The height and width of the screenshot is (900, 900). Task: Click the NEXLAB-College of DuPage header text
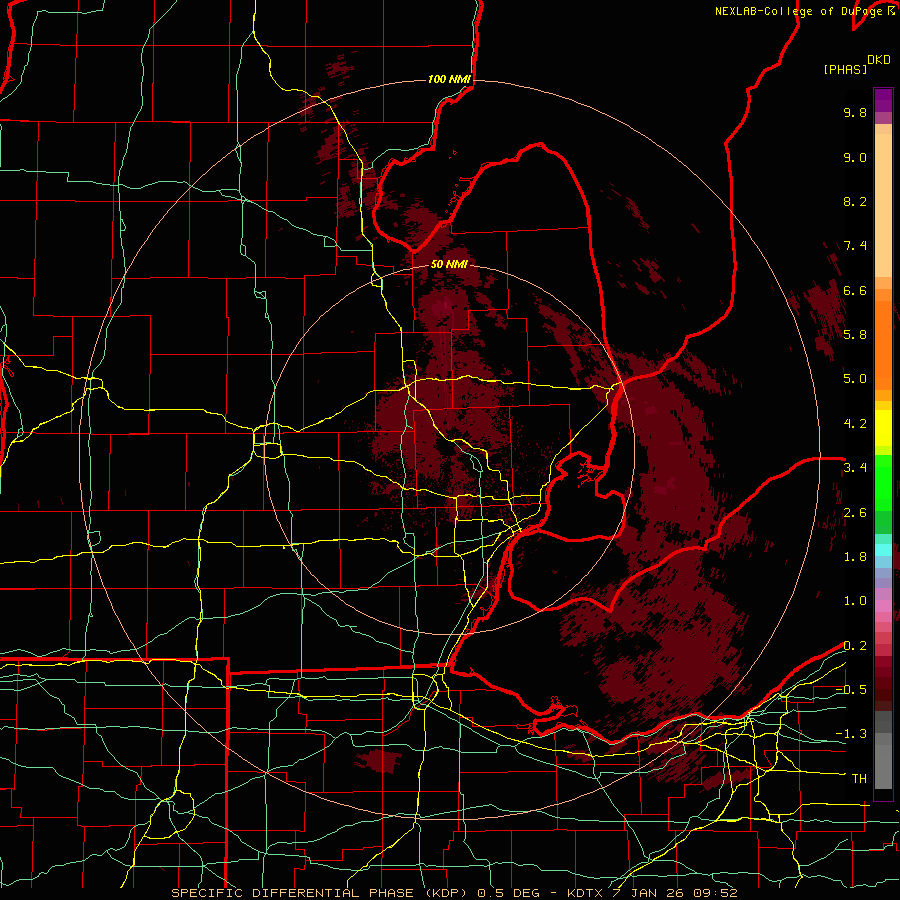[x=804, y=11]
